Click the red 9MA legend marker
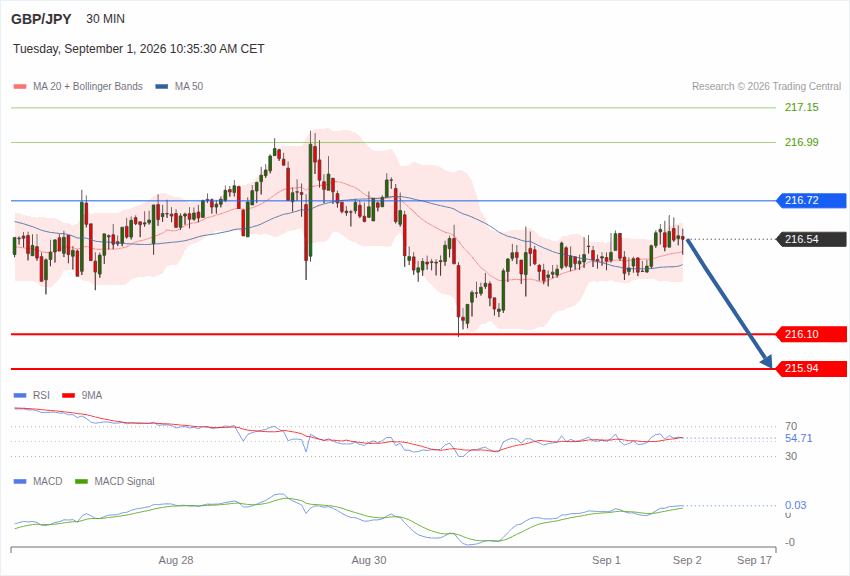Image resolution: width=850 pixels, height=576 pixels. [x=69, y=396]
